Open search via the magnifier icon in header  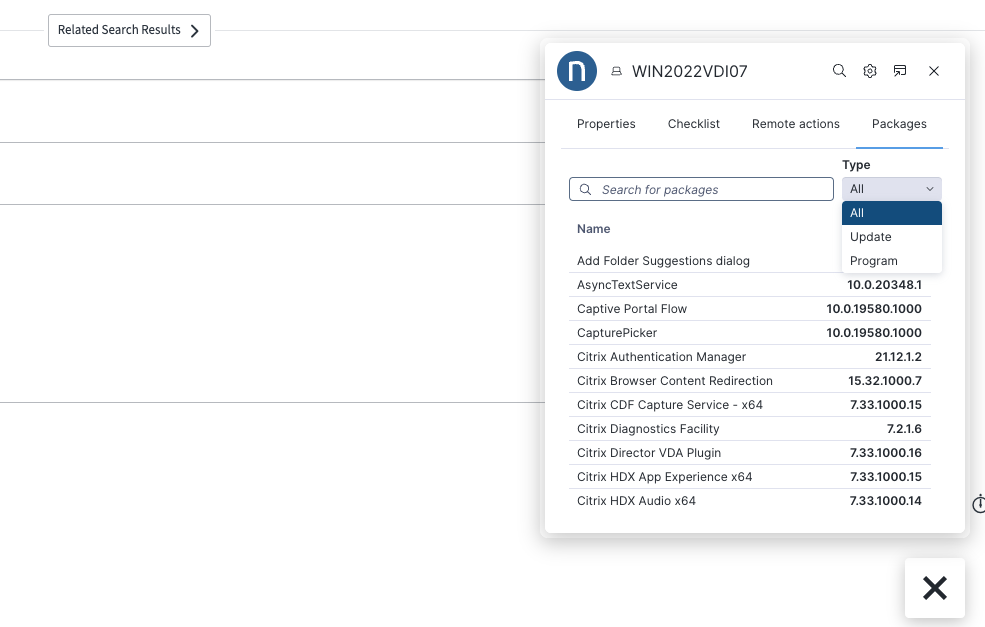click(x=839, y=71)
